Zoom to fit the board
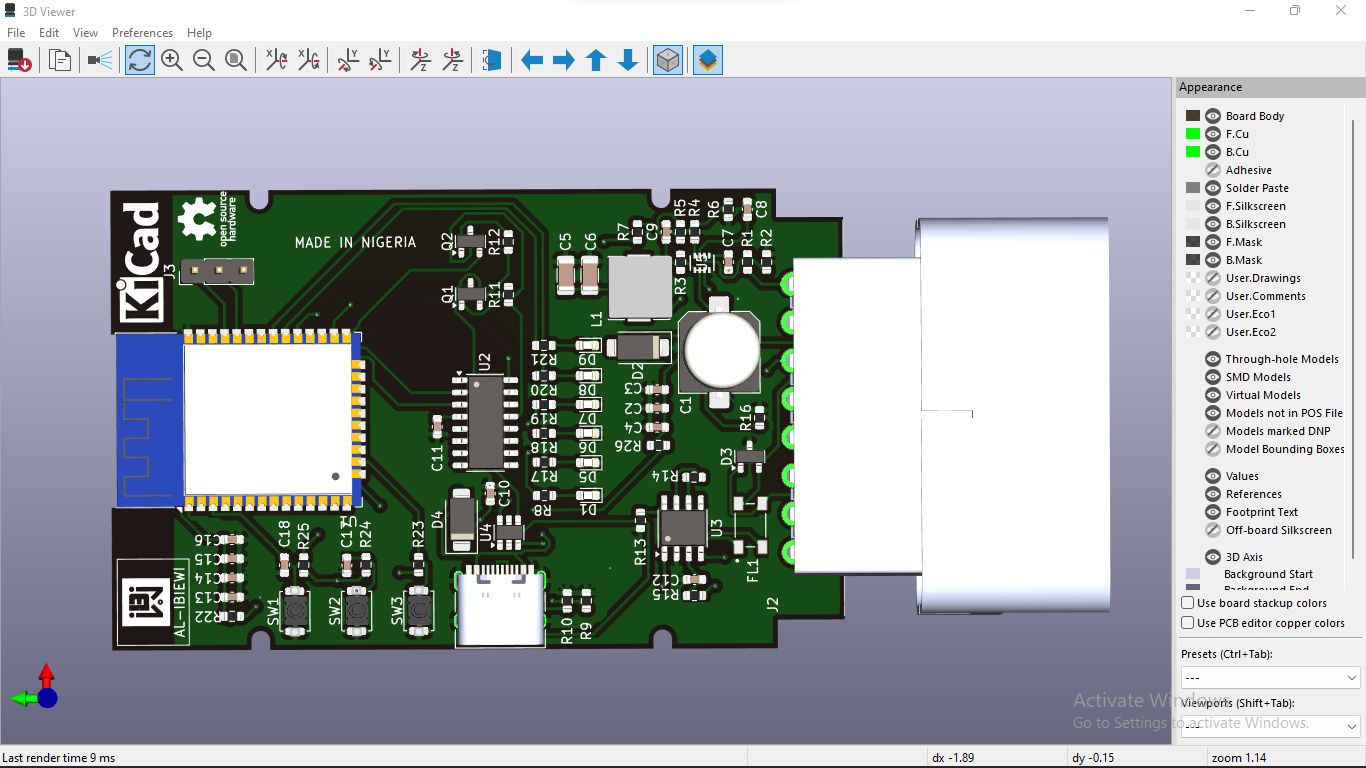This screenshot has width=1366, height=768. (x=236, y=60)
